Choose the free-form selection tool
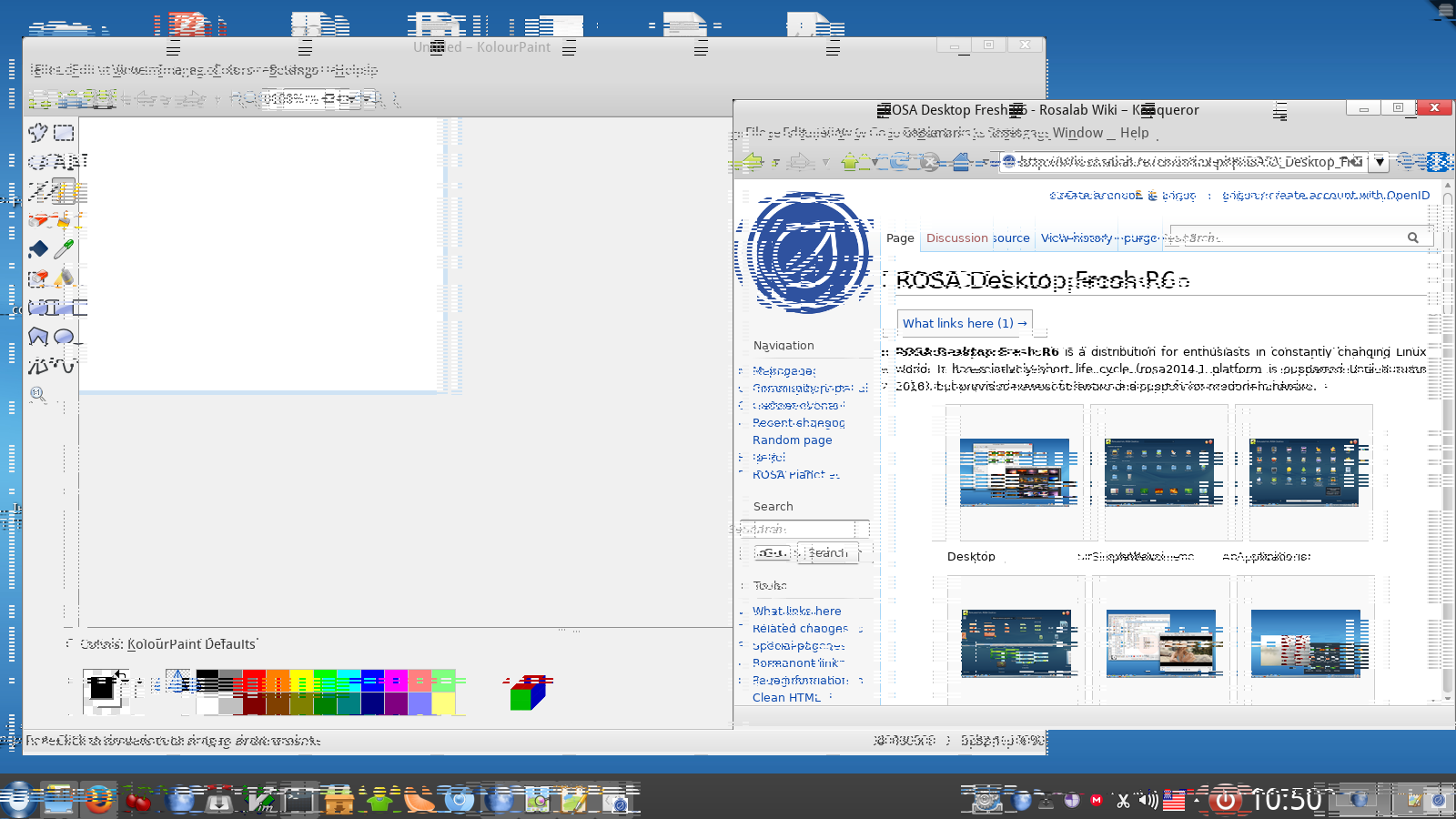Image resolution: width=1456 pixels, height=819 pixels. click(x=38, y=133)
